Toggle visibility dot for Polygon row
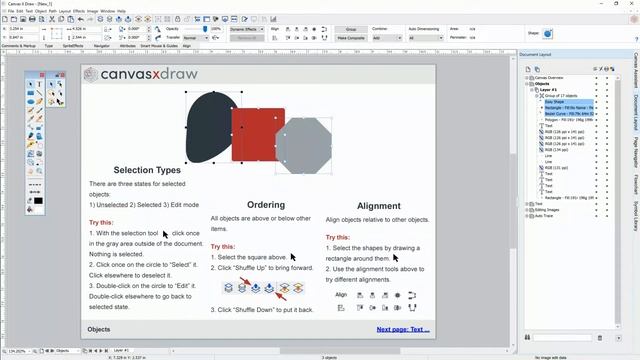640x360 pixels. [x=596, y=120]
